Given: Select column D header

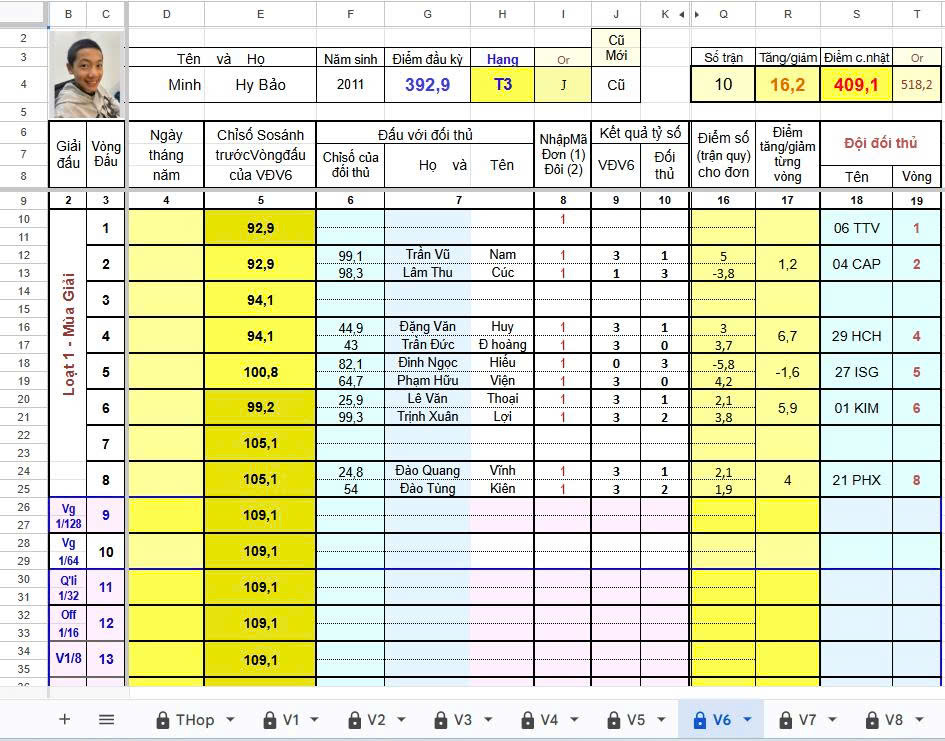Looking at the screenshot, I should pos(166,14).
